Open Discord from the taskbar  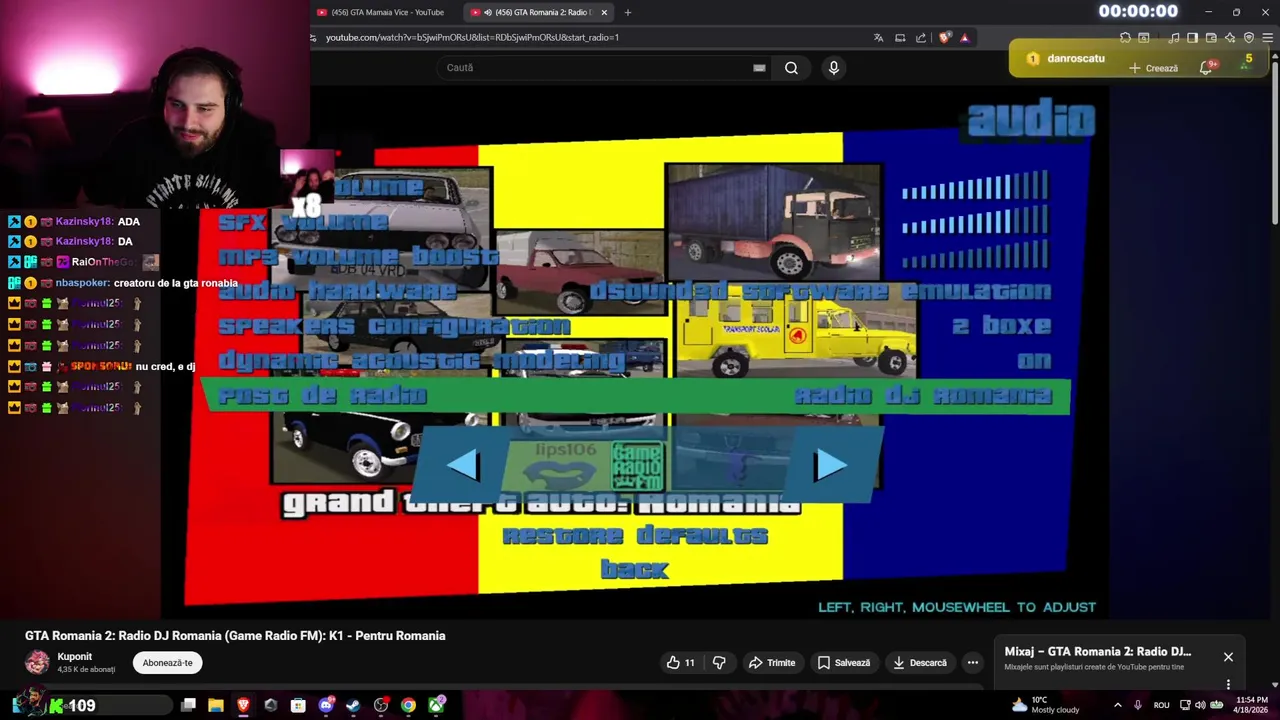tap(326, 705)
